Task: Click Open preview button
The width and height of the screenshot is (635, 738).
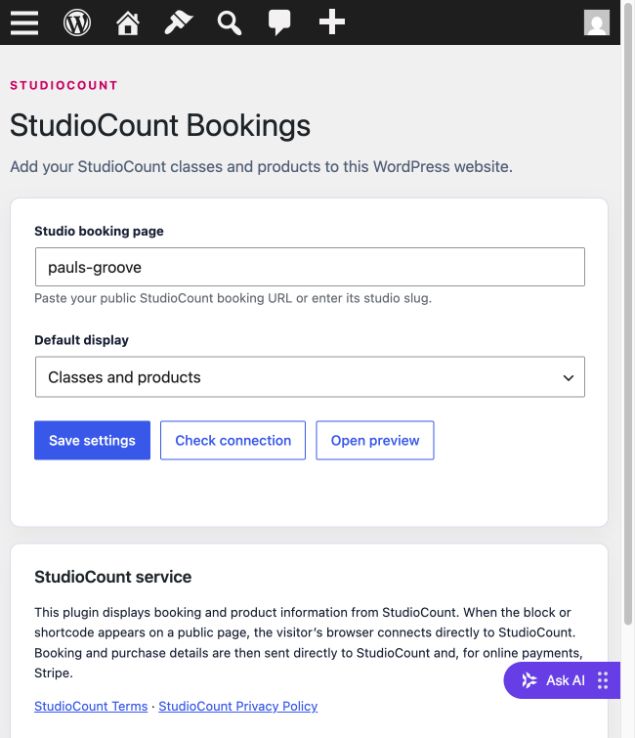Action: point(375,440)
